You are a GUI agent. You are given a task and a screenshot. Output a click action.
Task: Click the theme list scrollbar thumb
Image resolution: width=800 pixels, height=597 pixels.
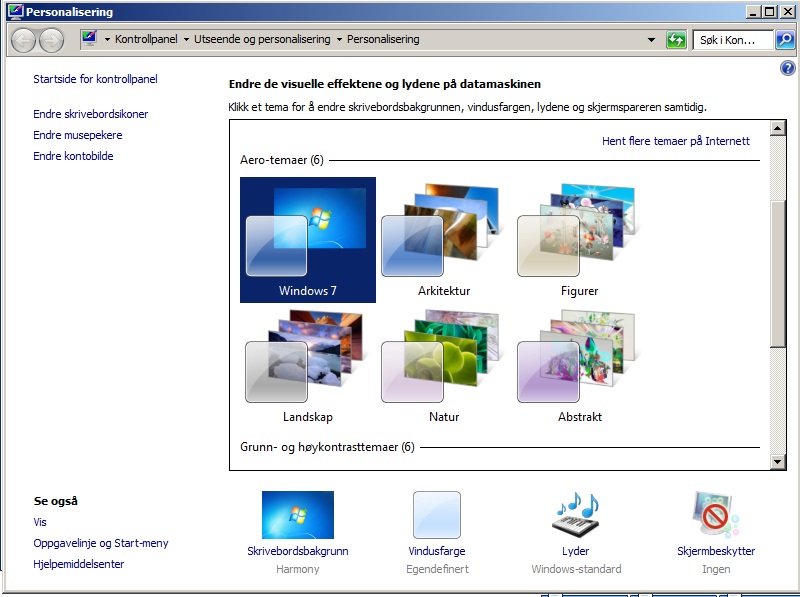778,274
